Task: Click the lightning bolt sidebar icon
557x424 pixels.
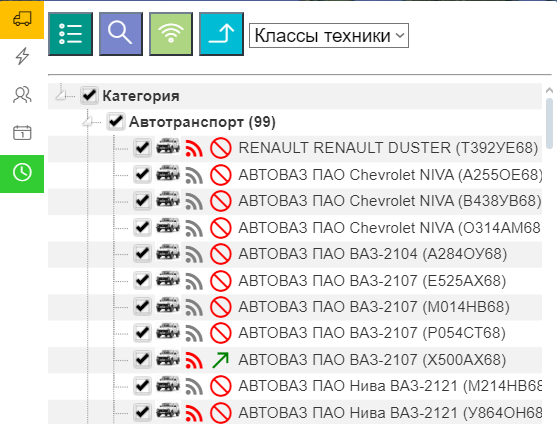Action: (22, 56)
